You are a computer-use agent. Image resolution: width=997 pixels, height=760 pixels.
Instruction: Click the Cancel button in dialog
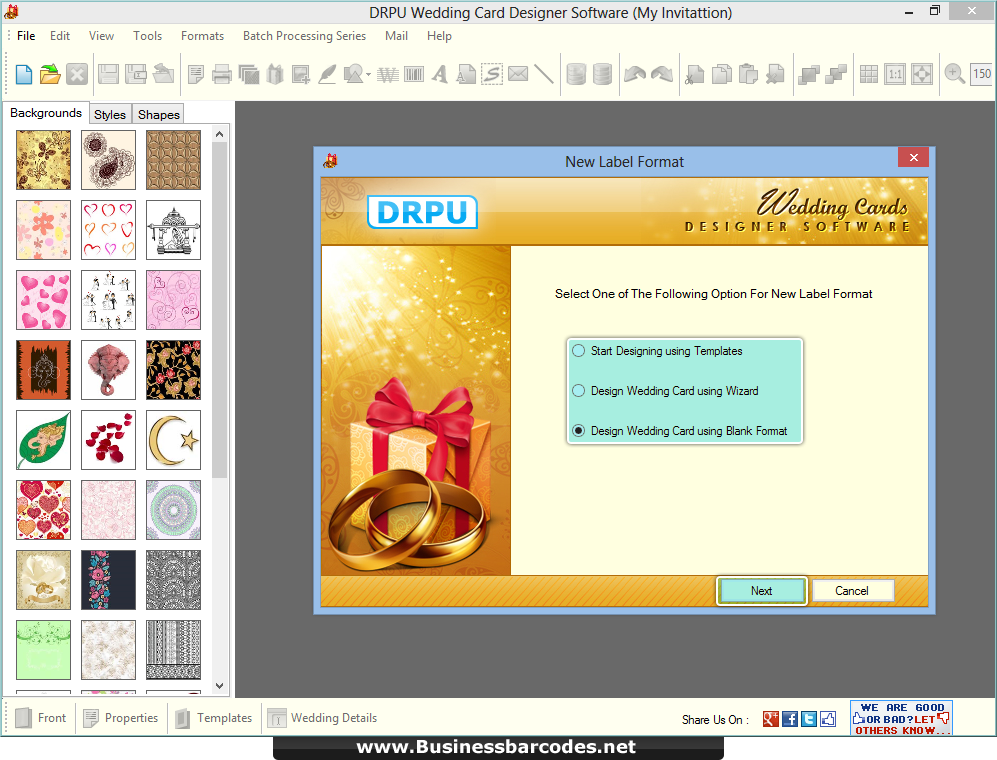(852, 591)
